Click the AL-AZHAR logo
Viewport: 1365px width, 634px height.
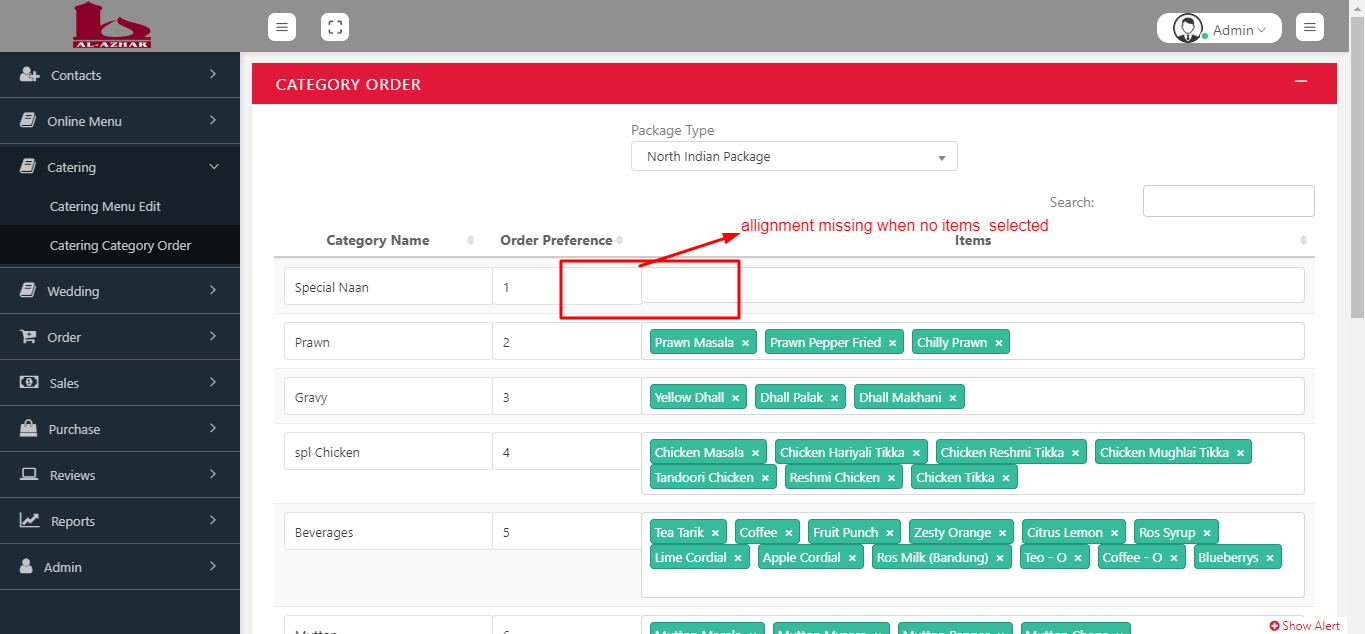point(112,26)
